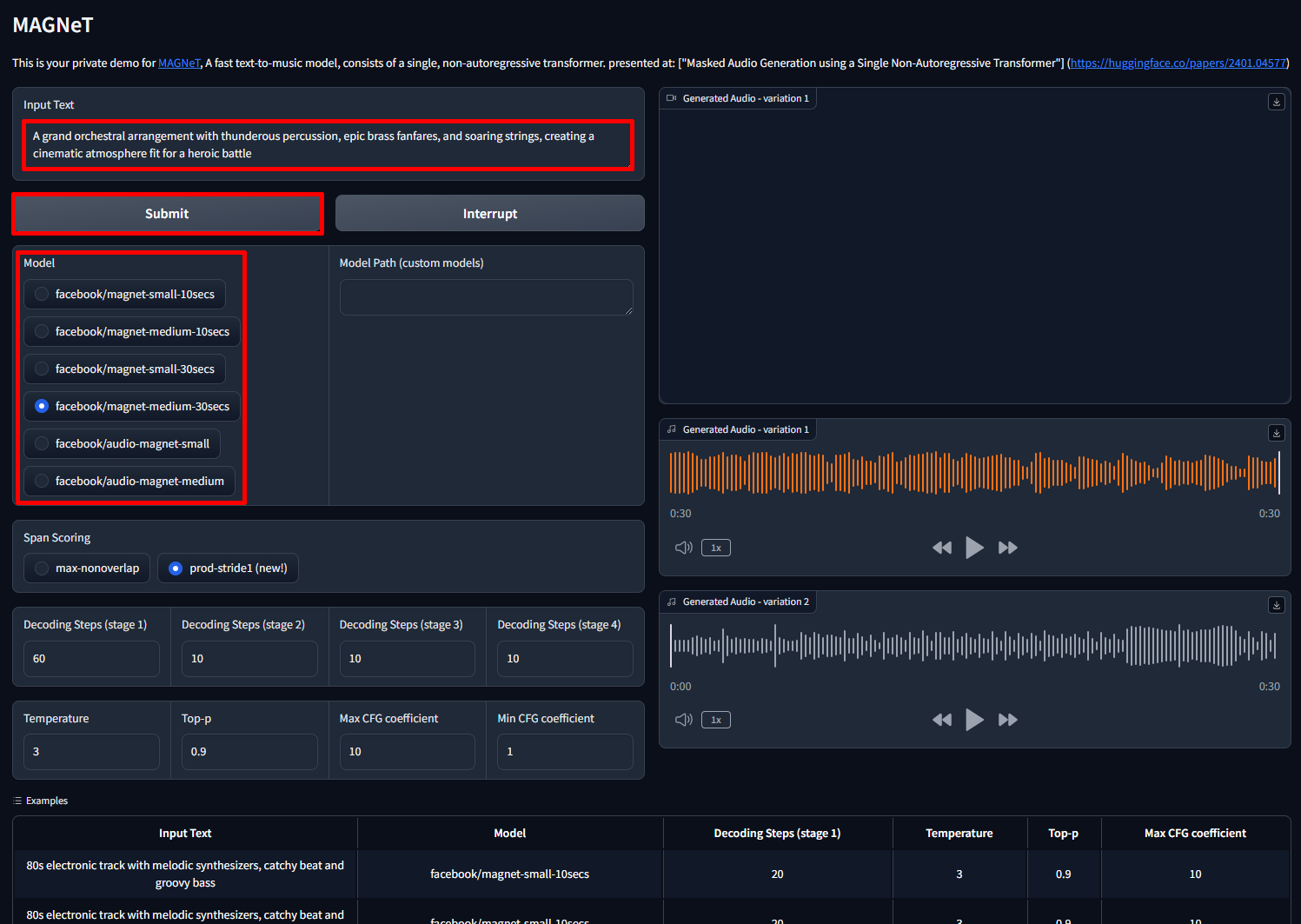Download the video of variation 1
The image size is (1301, 924).
tap(1276, 102)
